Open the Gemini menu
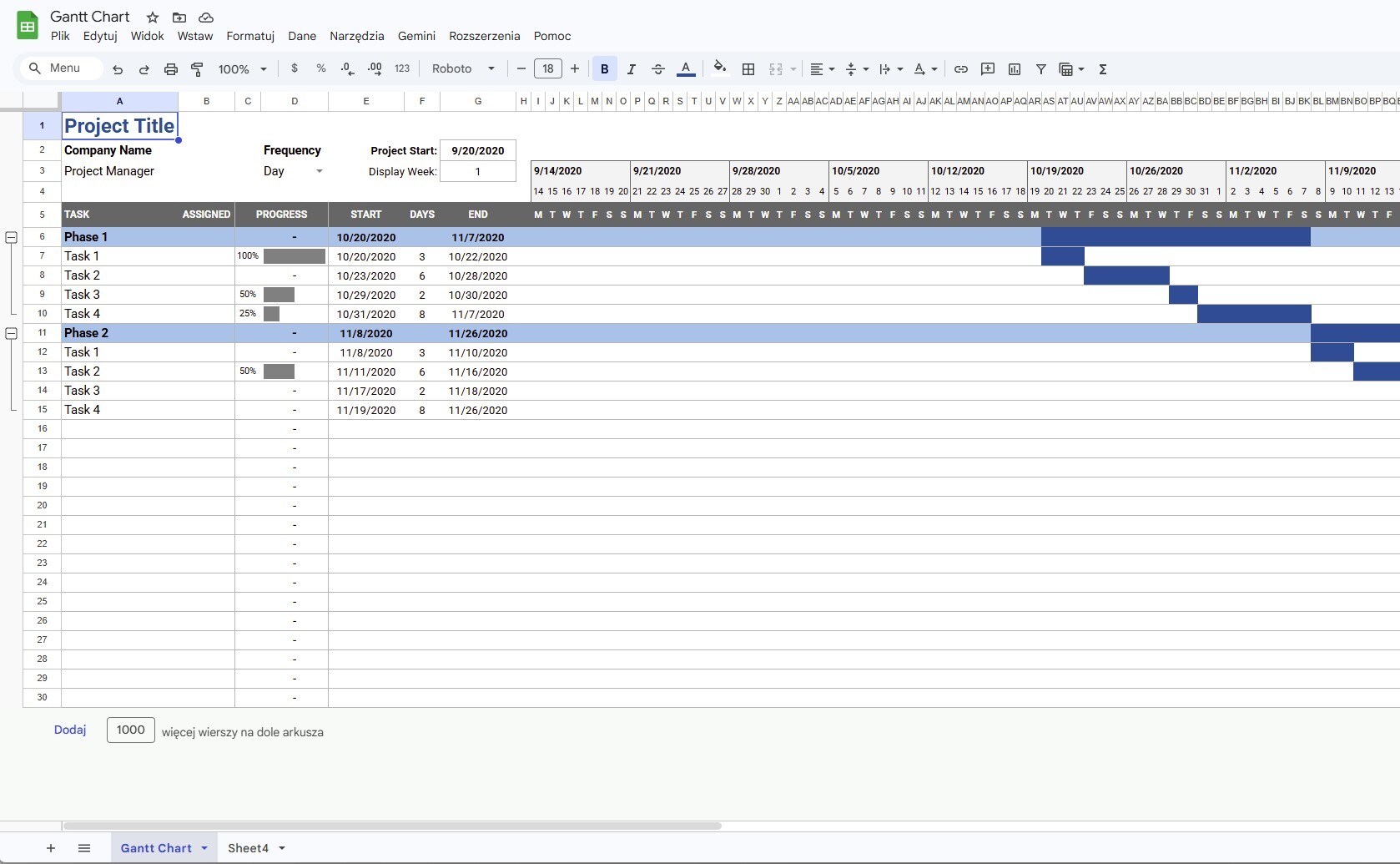Viewport: 1400px width, 864px height. (416, 36)
